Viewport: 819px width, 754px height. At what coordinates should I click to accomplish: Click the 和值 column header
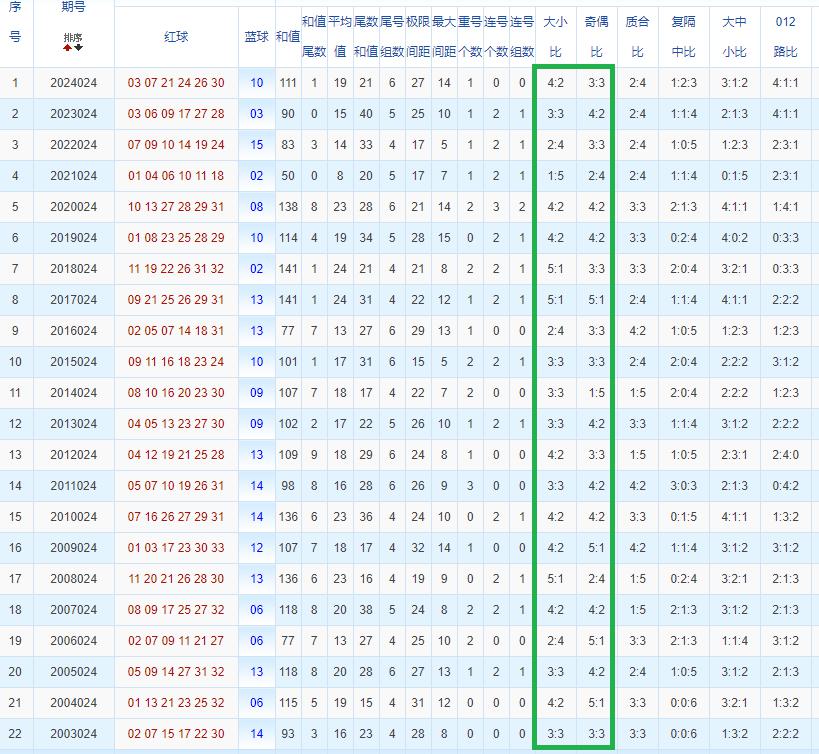pos(287,36)
